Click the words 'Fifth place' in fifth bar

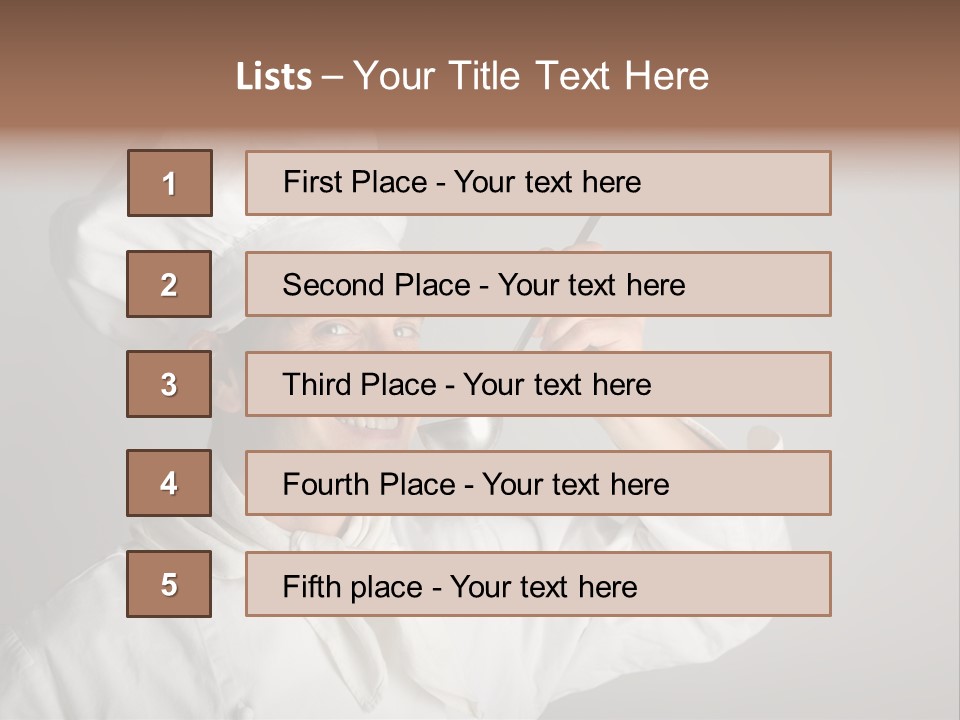tap(353, 587)
